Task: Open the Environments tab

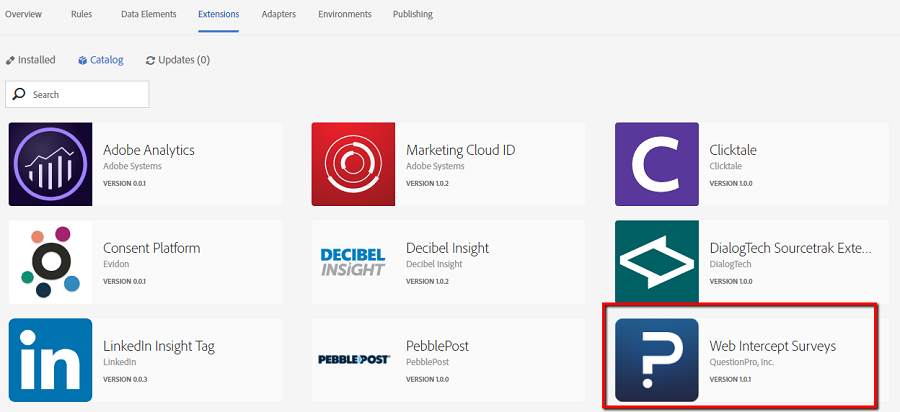Action: coord(345,14)
